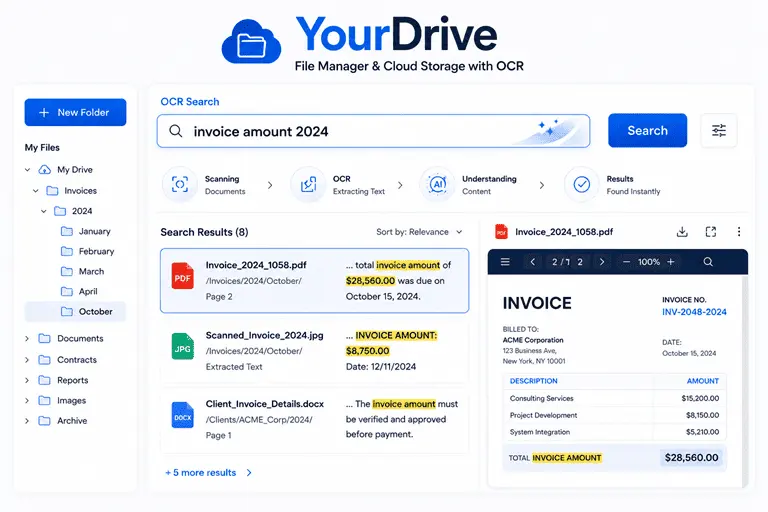Click the My Drive cloud icon
The image size is (768, 512).
(45, 170)
